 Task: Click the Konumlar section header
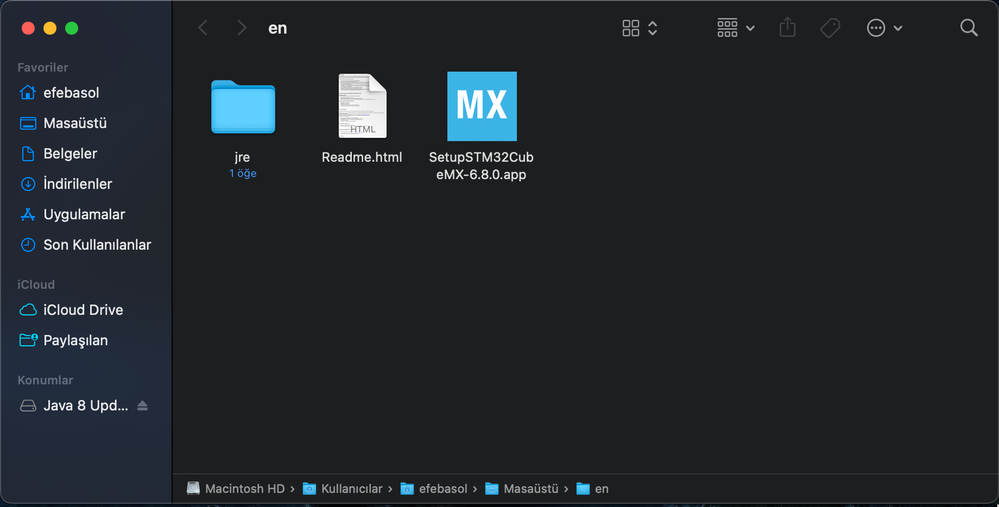45,380
